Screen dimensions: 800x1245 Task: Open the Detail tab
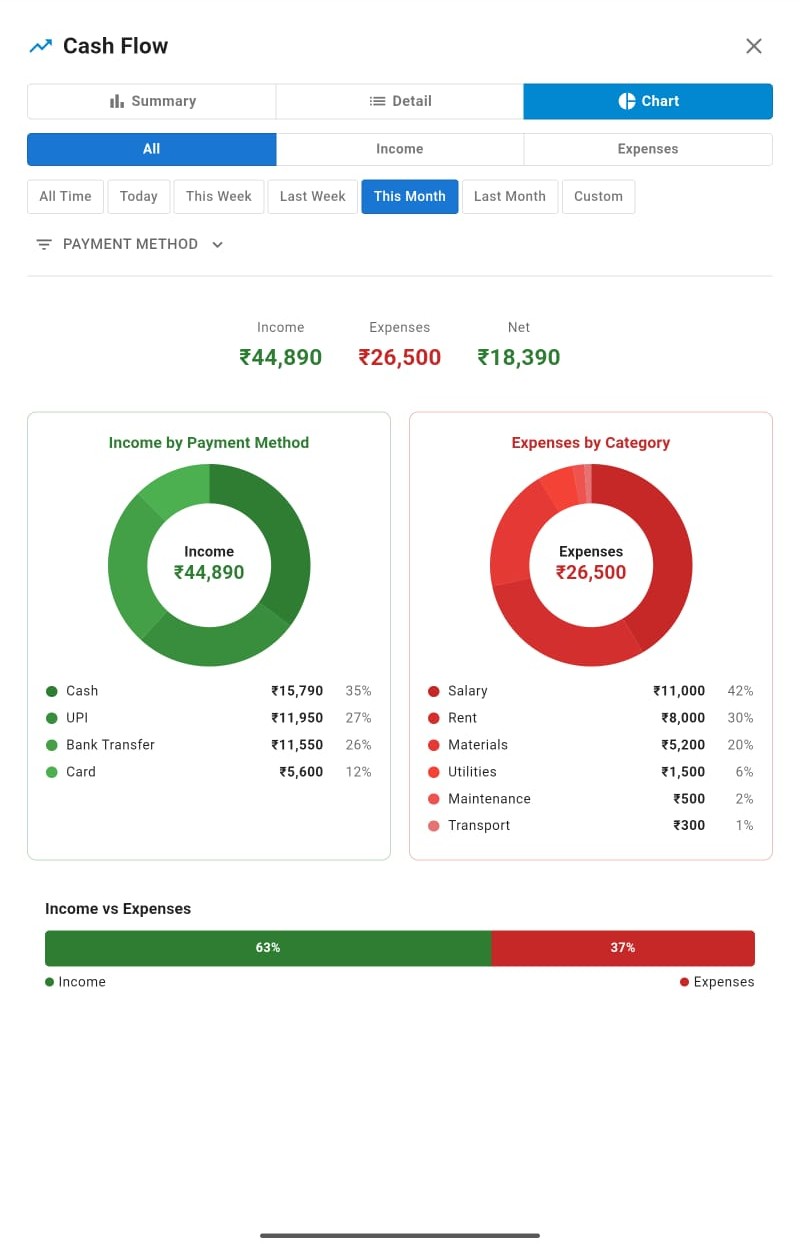point(399,101)
